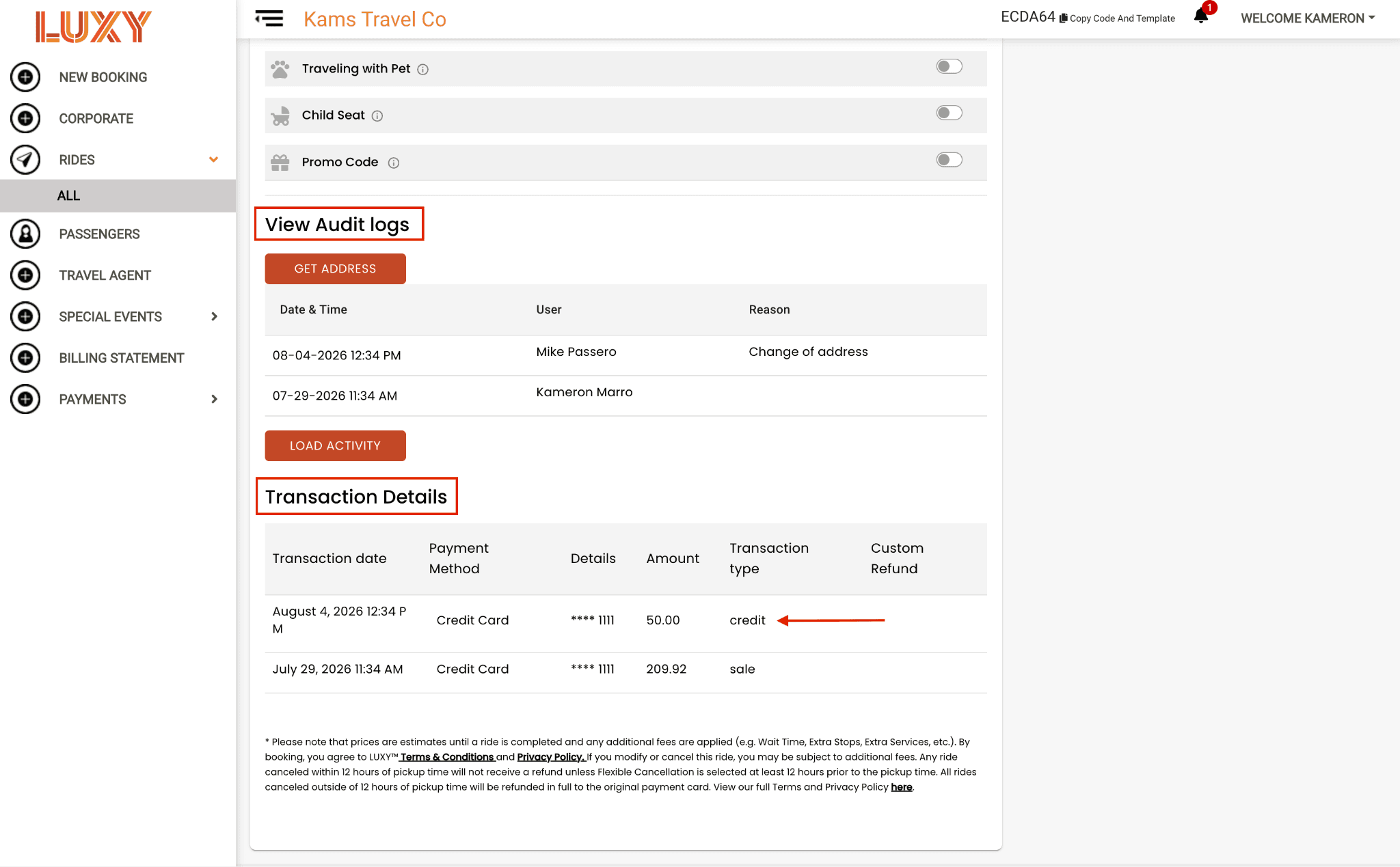This screenshot has height=867, width=1400.
Task: Go to Billing Statement
Action: click(x=121, y=358)
